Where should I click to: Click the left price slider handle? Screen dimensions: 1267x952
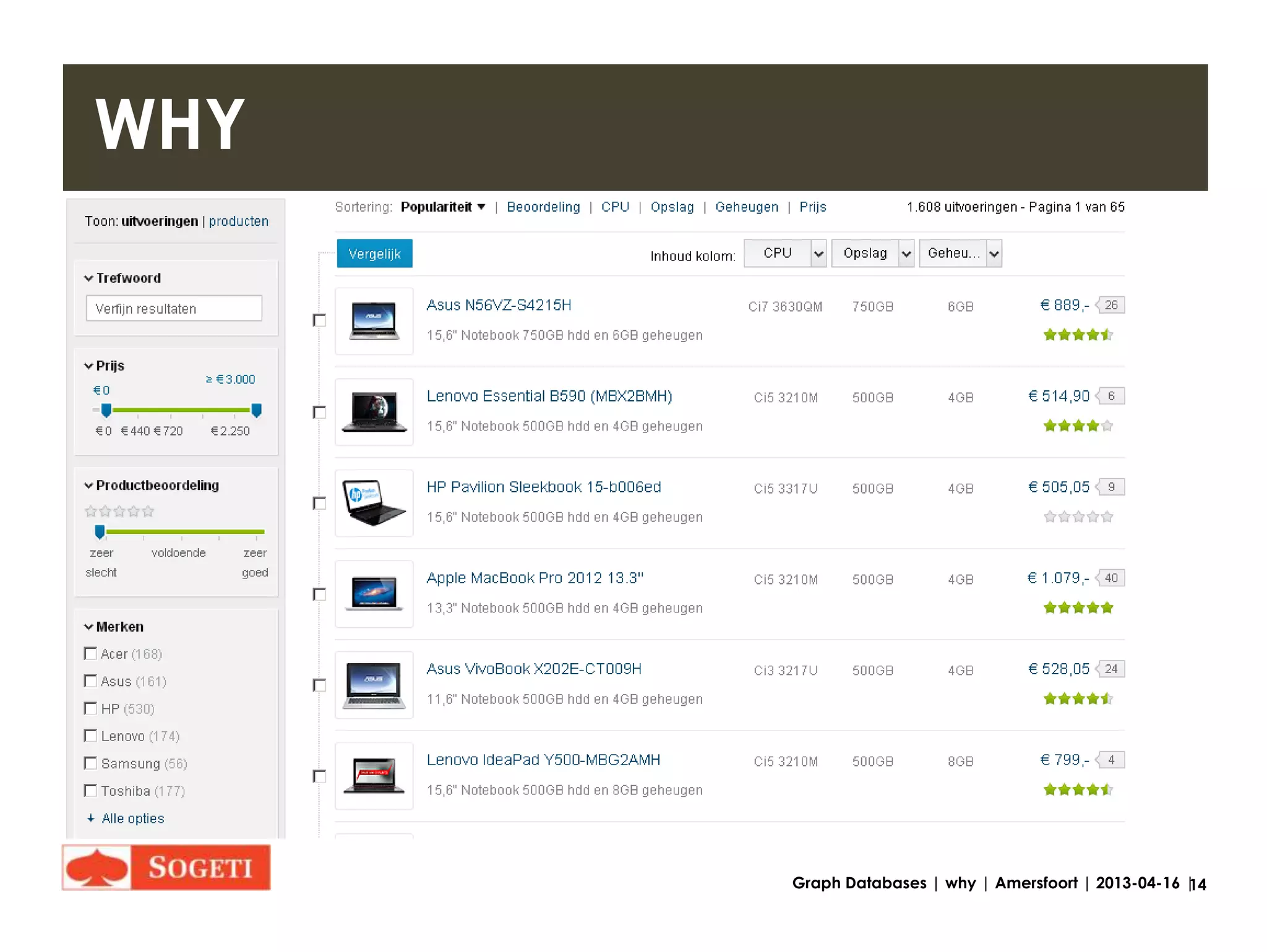106,410
